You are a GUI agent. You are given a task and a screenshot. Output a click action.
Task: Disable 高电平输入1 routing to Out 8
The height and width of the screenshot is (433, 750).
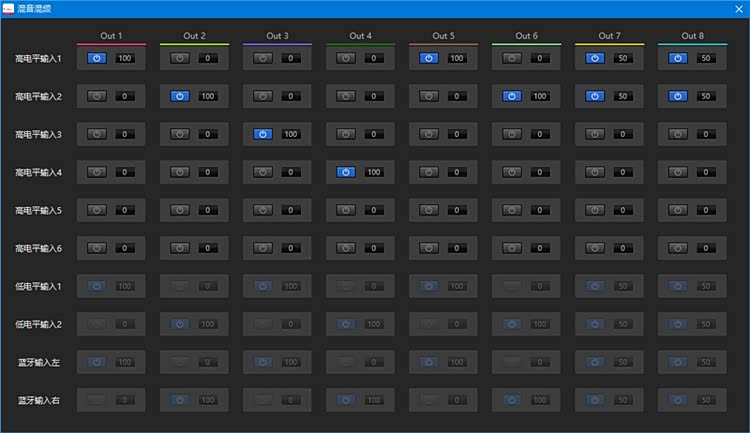pyautogui.click(x=678, y=59)
